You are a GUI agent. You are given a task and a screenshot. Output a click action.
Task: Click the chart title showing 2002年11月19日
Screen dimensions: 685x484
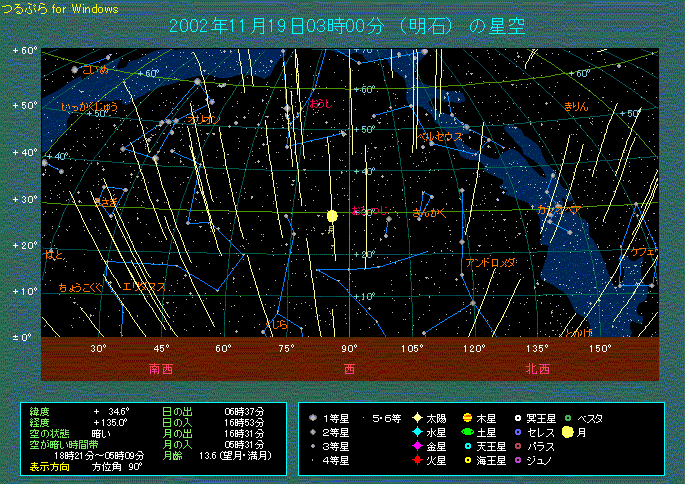pos(347,25)
